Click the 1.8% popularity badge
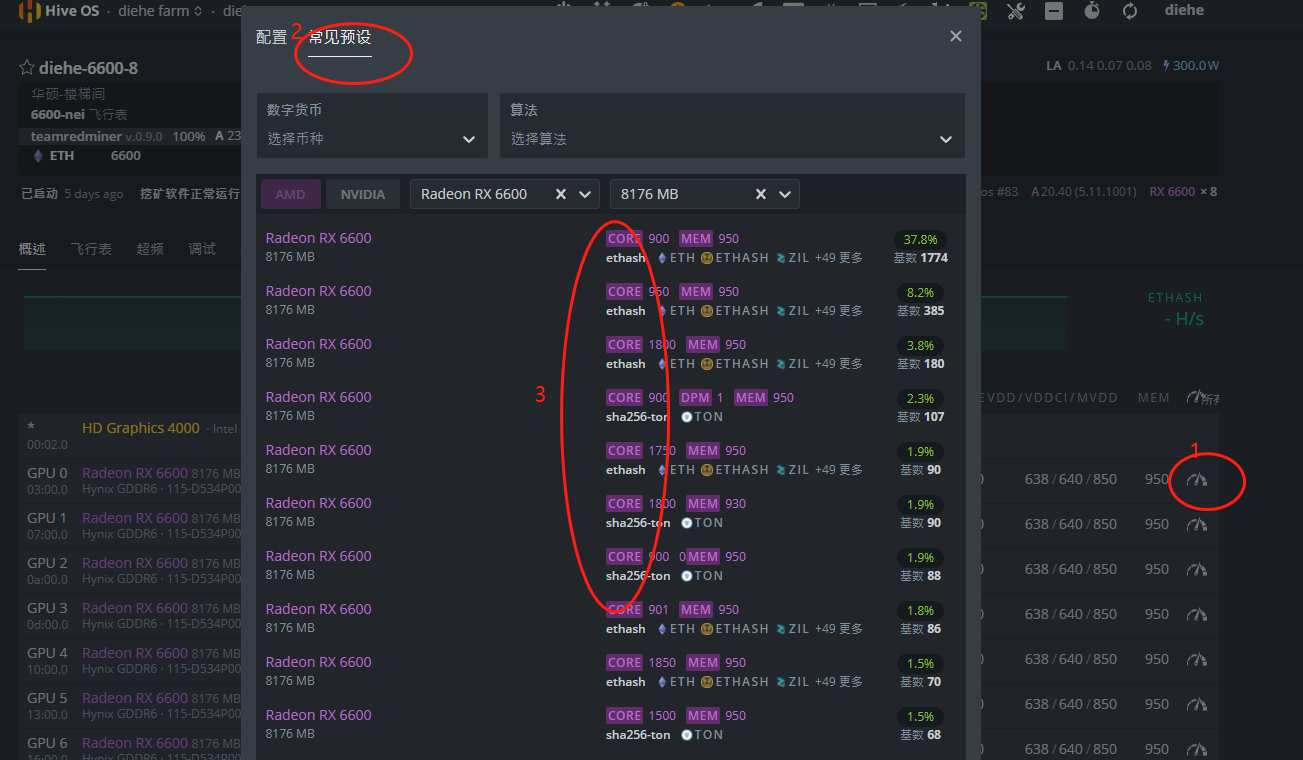This screenshot has width=1303, height=760. 920,610
